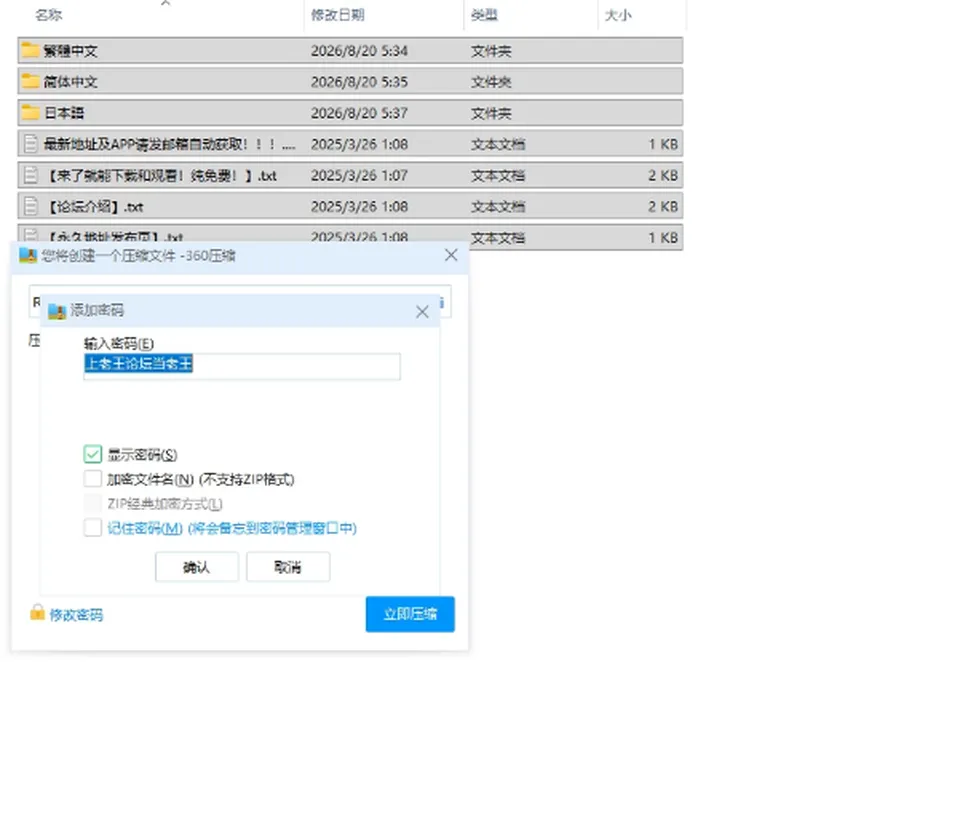Image resolution: width=960 pixels, height=834 pixels.
Task: Close the 360压缩 create archive window
Action: click(x=451, y=255)
